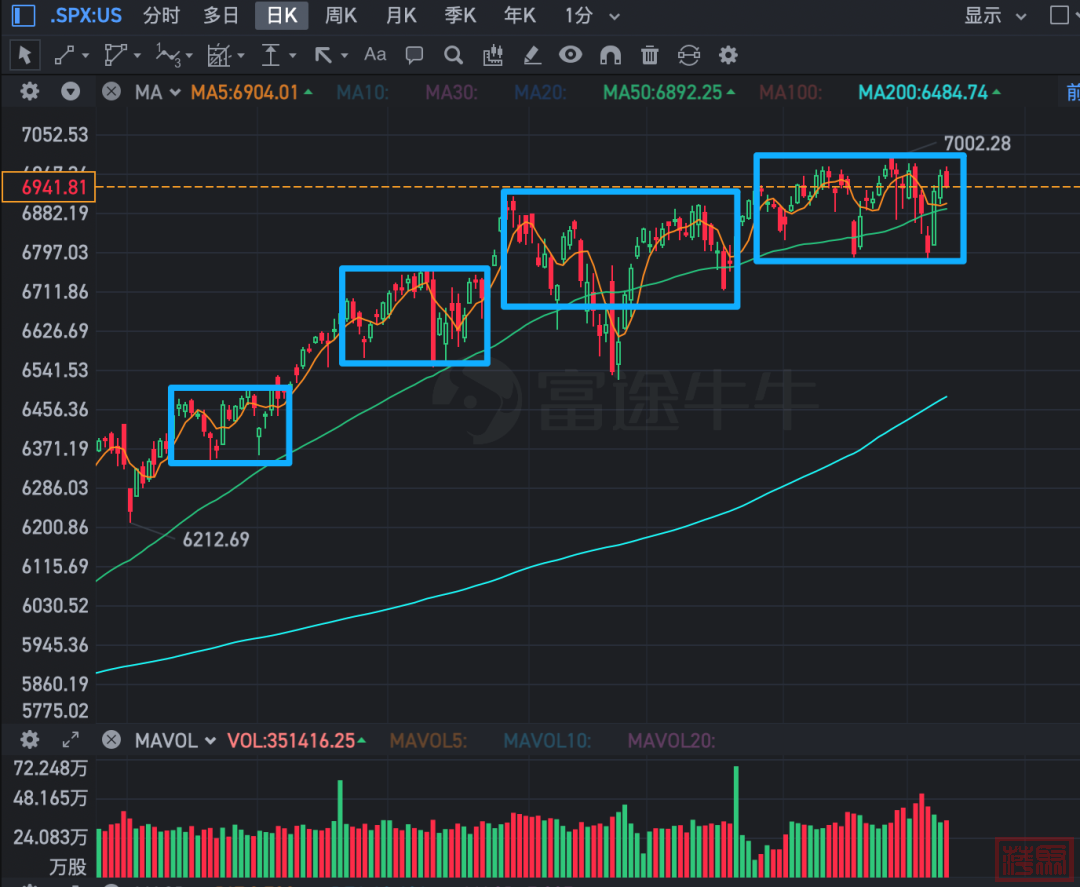This screenshot has height=887, width=1080.
Task: Pick the text annotation 'Aa' tool
Action: (x=375, y=54)
